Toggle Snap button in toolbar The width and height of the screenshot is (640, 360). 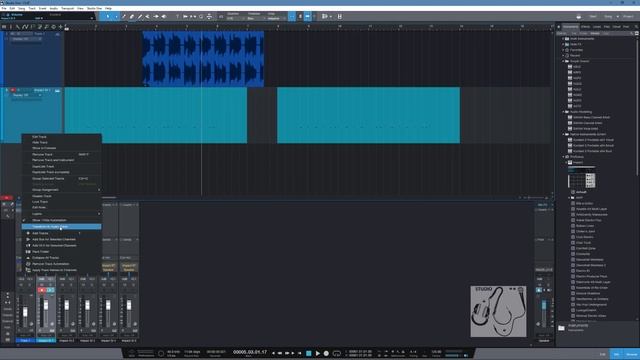(292, 16)
